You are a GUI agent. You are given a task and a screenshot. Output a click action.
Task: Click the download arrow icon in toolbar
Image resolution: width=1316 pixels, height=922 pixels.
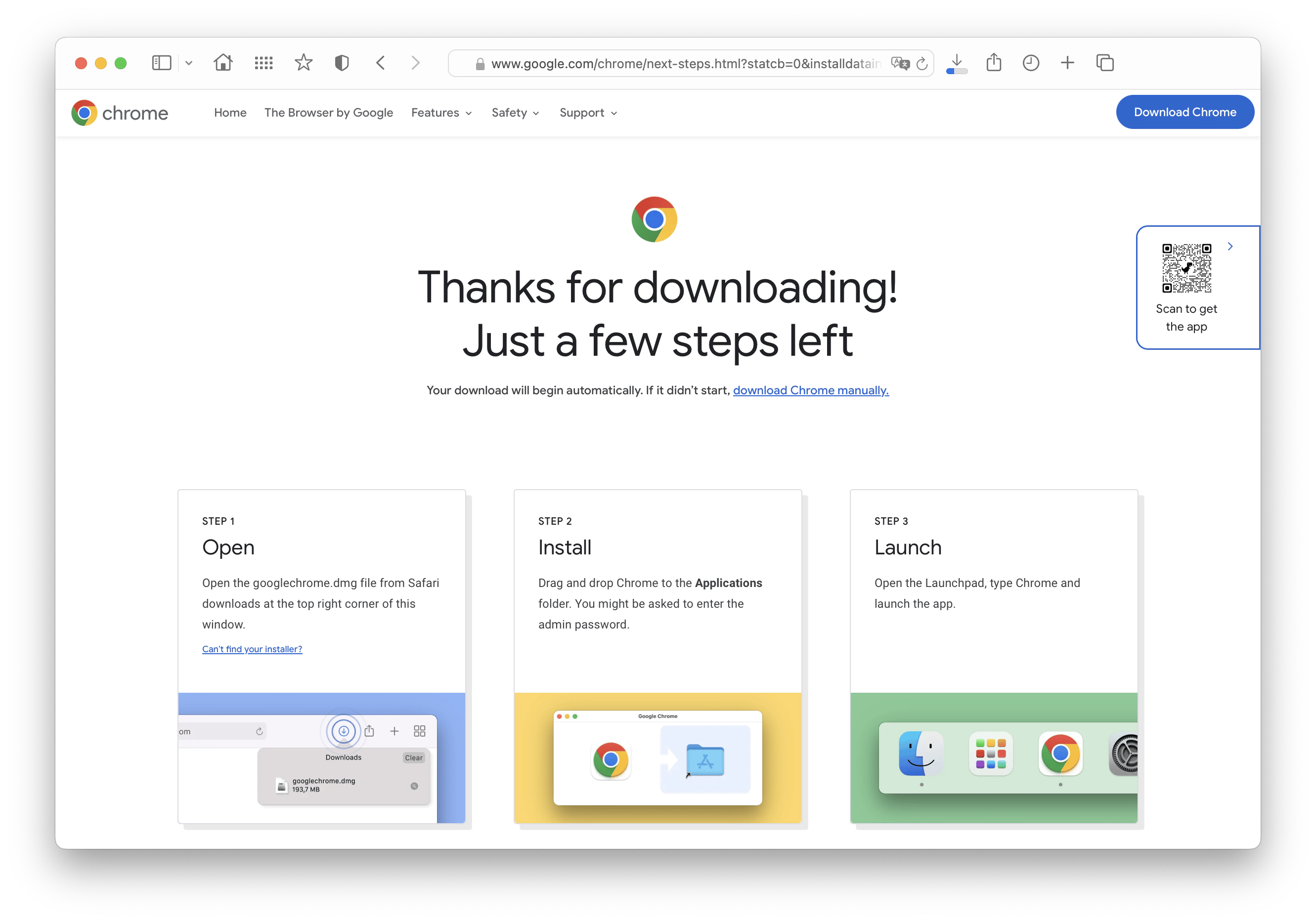956,62
